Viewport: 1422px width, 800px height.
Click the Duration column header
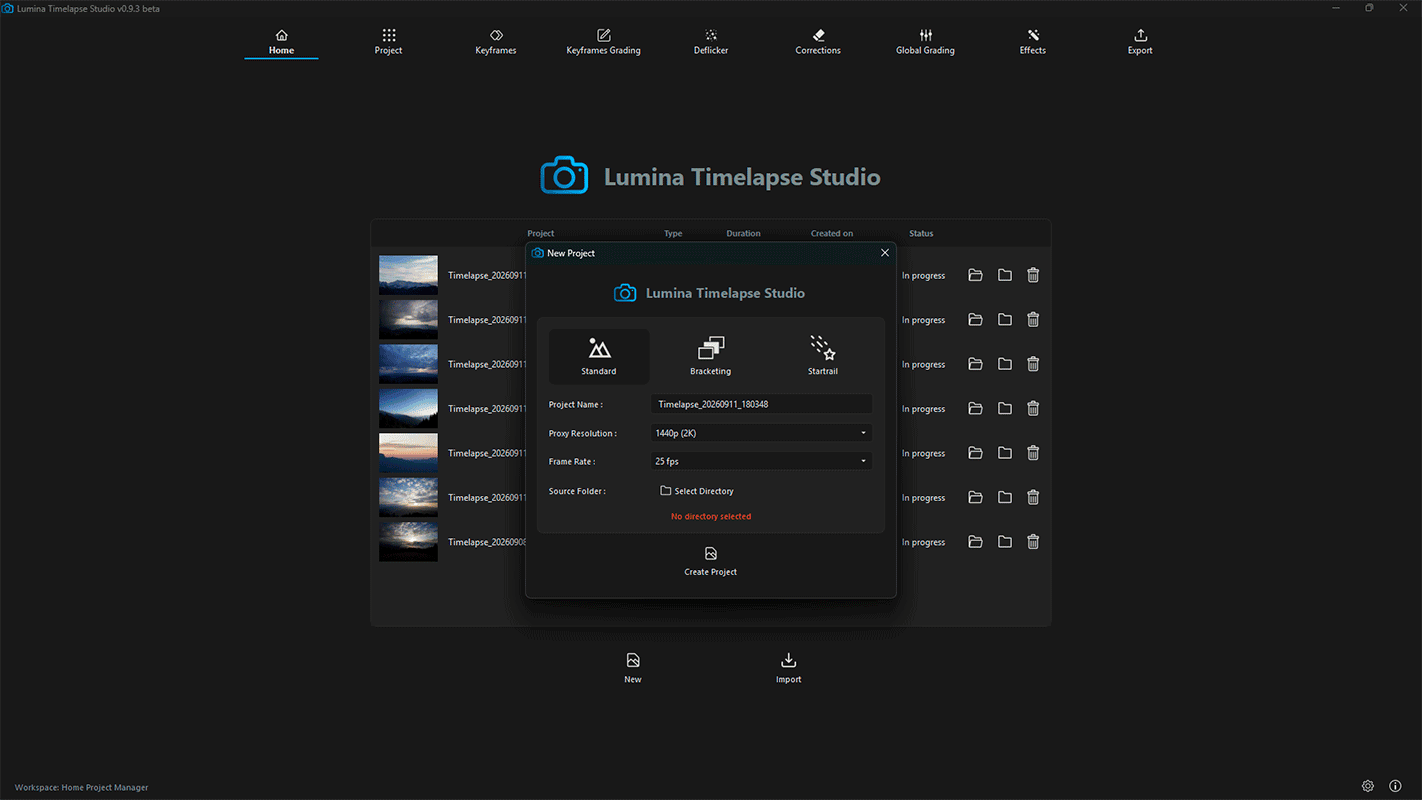point(743,233)
